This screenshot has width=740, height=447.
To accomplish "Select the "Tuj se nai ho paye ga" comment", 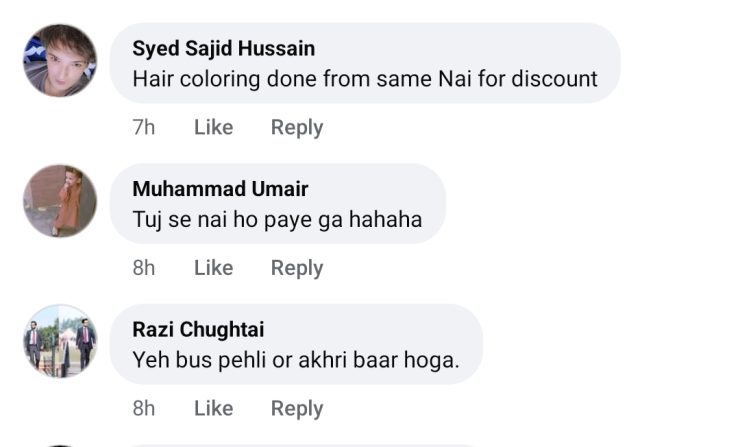I will pos(277,219).
